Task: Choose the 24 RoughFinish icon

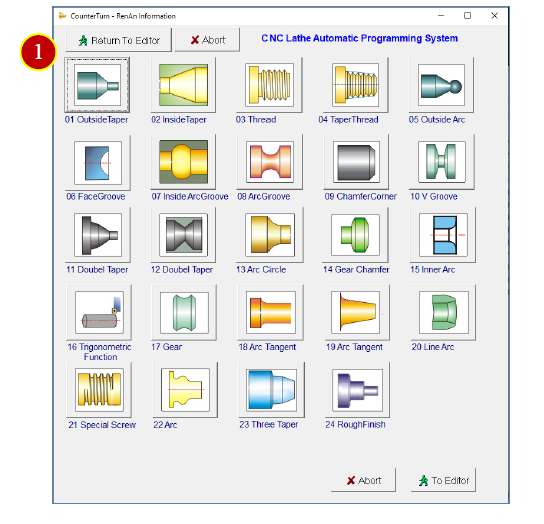Action: pyautogui.click(x=357, y=390)
